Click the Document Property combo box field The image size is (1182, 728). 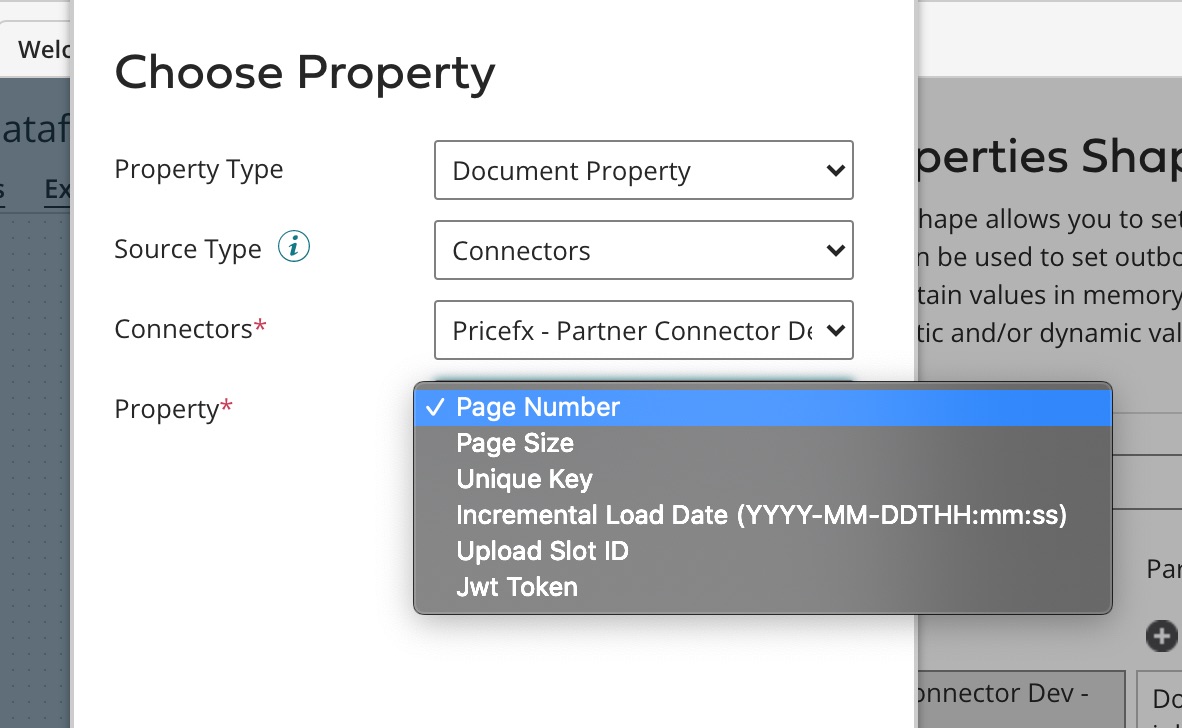(643, 170)
